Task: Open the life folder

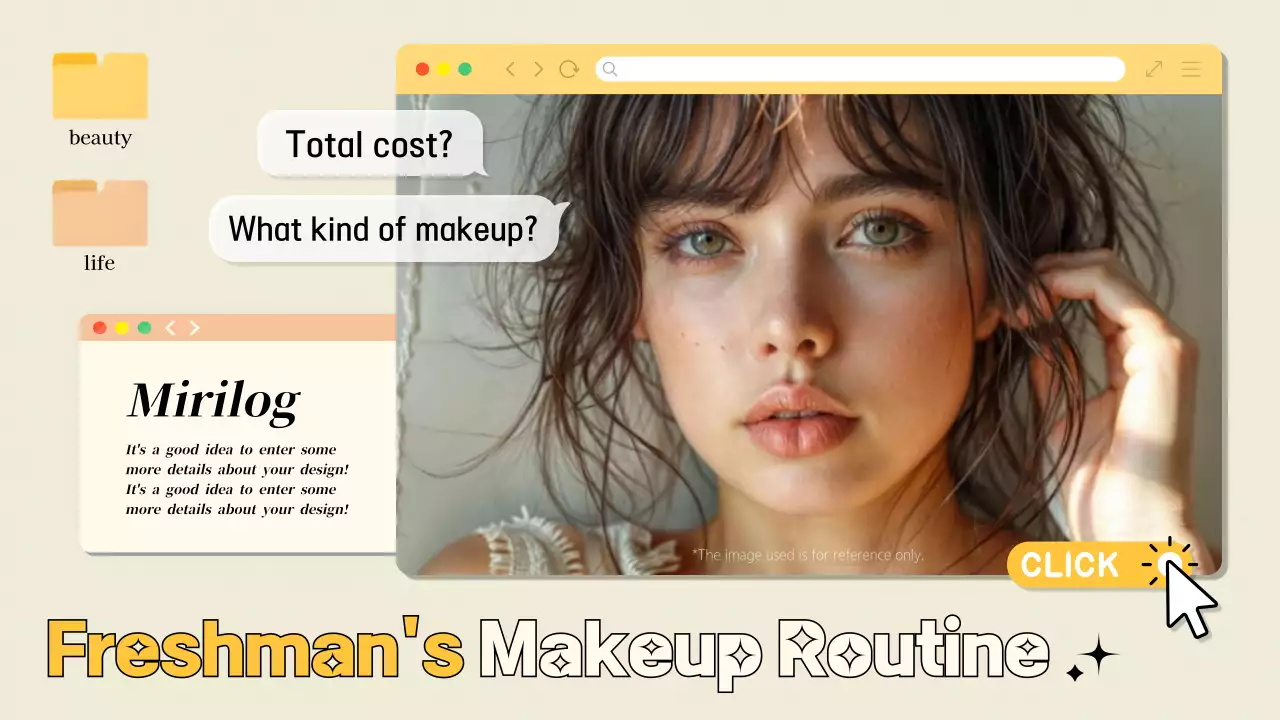Action: coord(99,212)
